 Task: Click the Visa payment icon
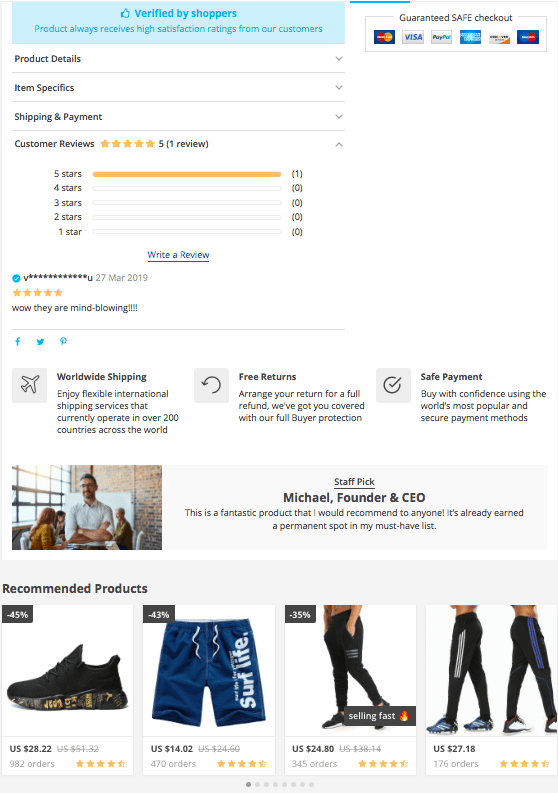[x=413, y=37]
